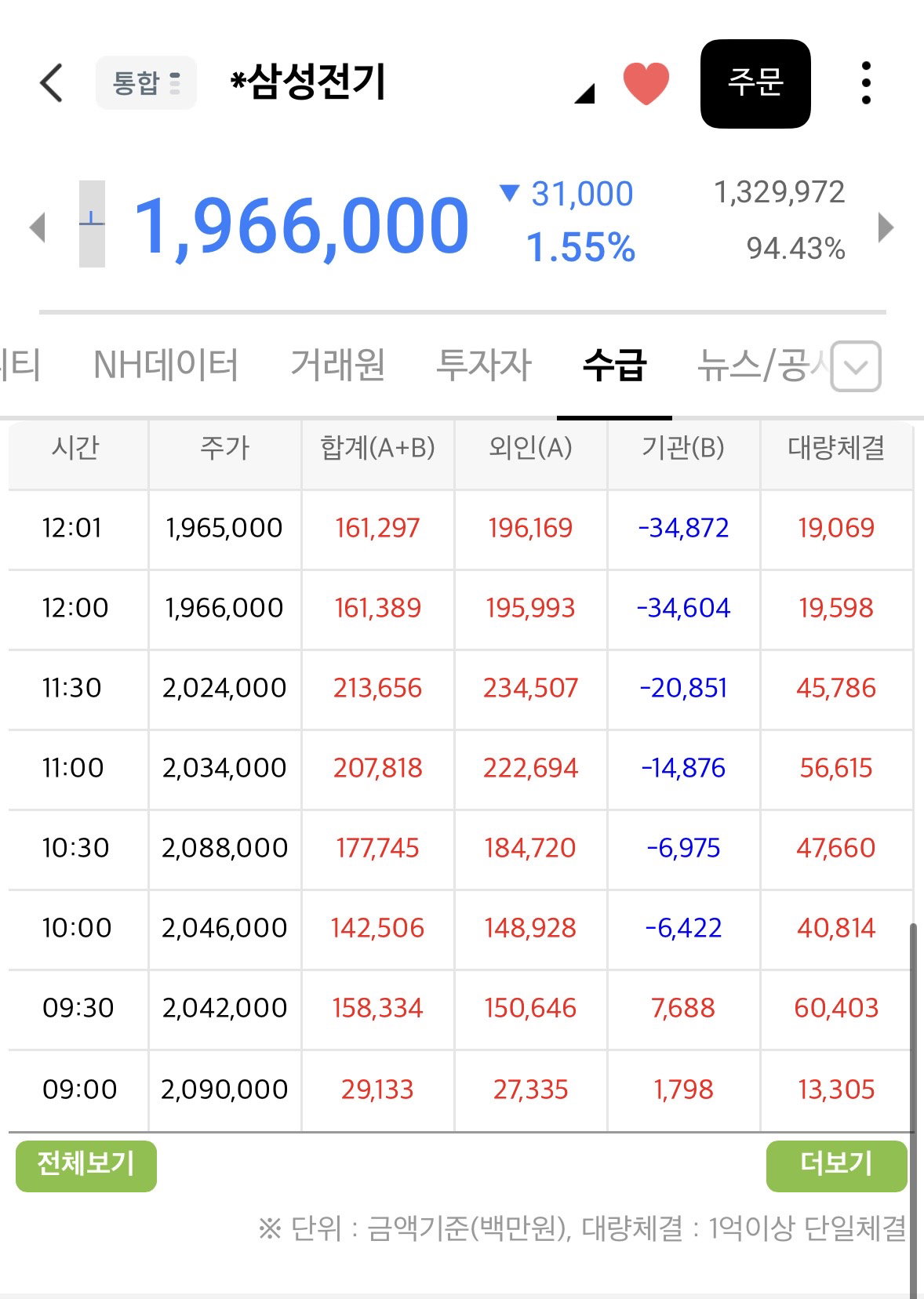
Task: Tap the current price 1,966,000
Action: click(302, 226)
